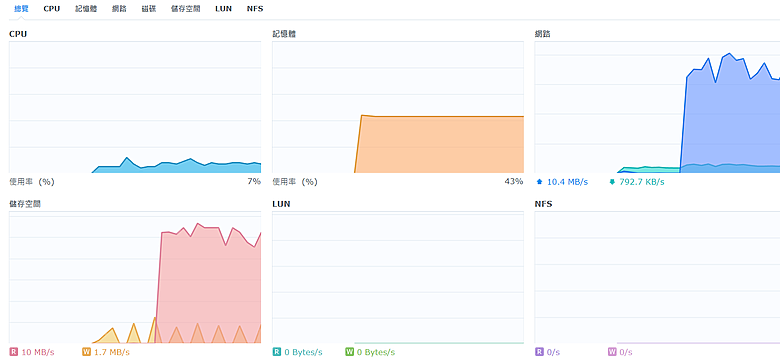780x361 pixels.
Task: Click the LUN read R icon
Action: point(277,352)
